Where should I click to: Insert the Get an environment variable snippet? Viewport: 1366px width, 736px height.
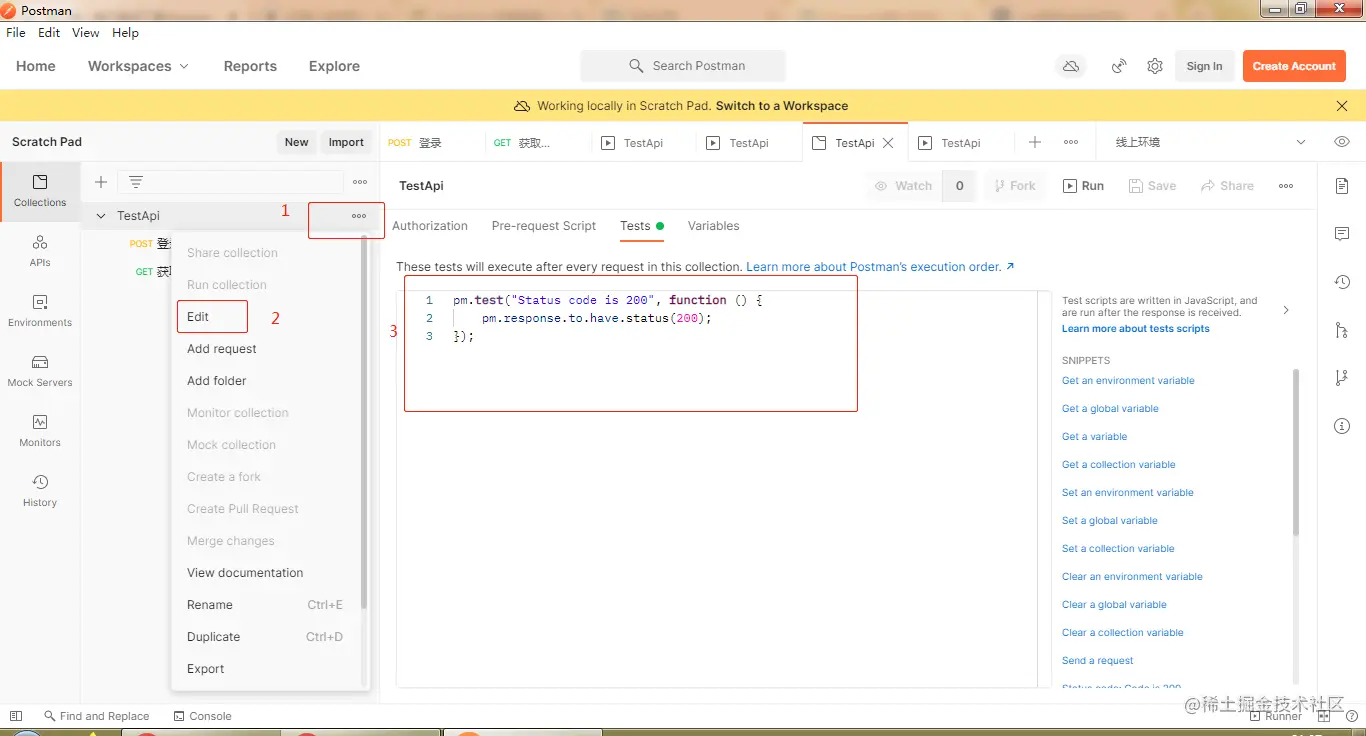click(1128, 381)
